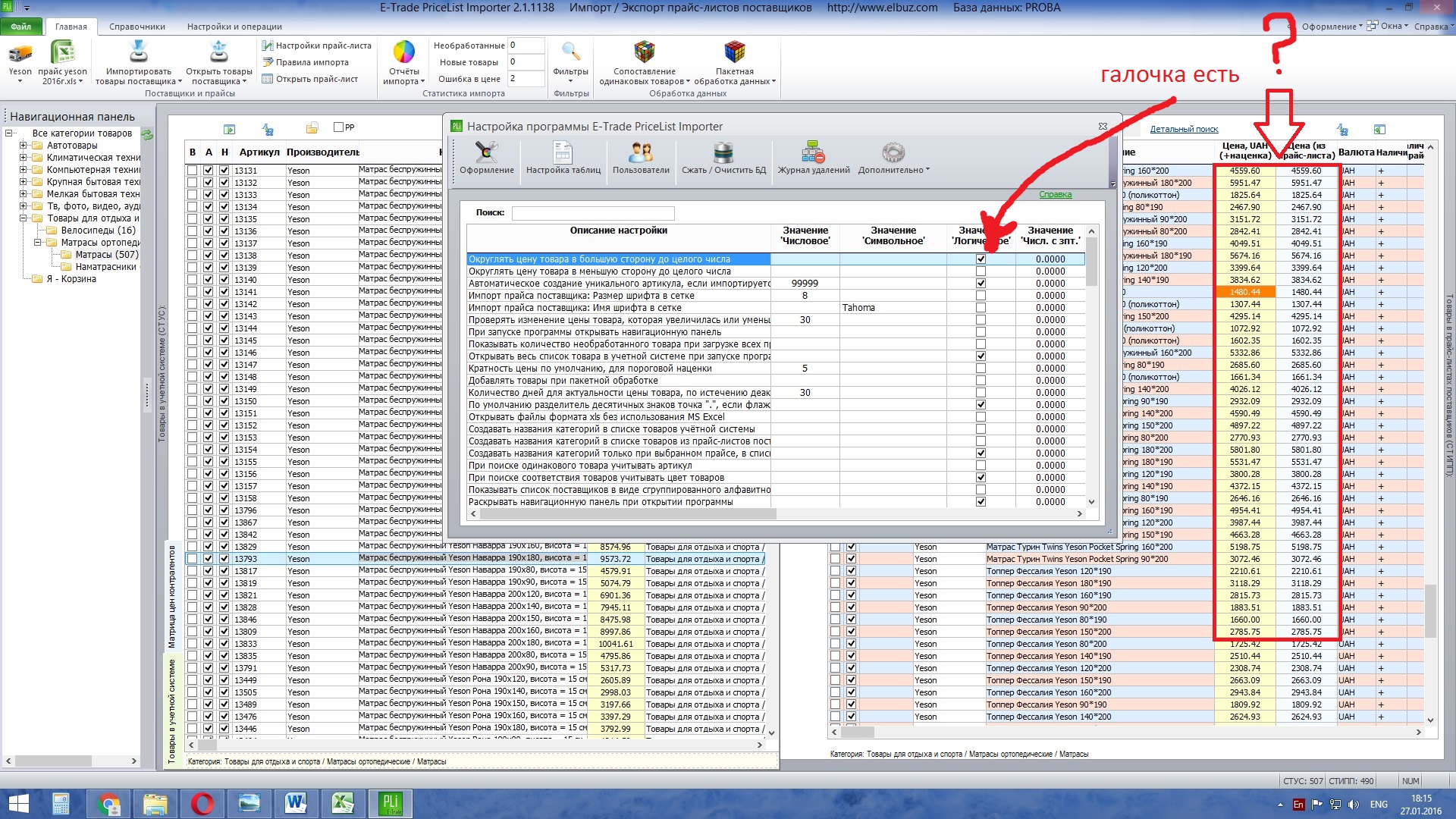Select Матрасы (507) category
This screenshot has width=1456, height=819.
tap(107, 255)
